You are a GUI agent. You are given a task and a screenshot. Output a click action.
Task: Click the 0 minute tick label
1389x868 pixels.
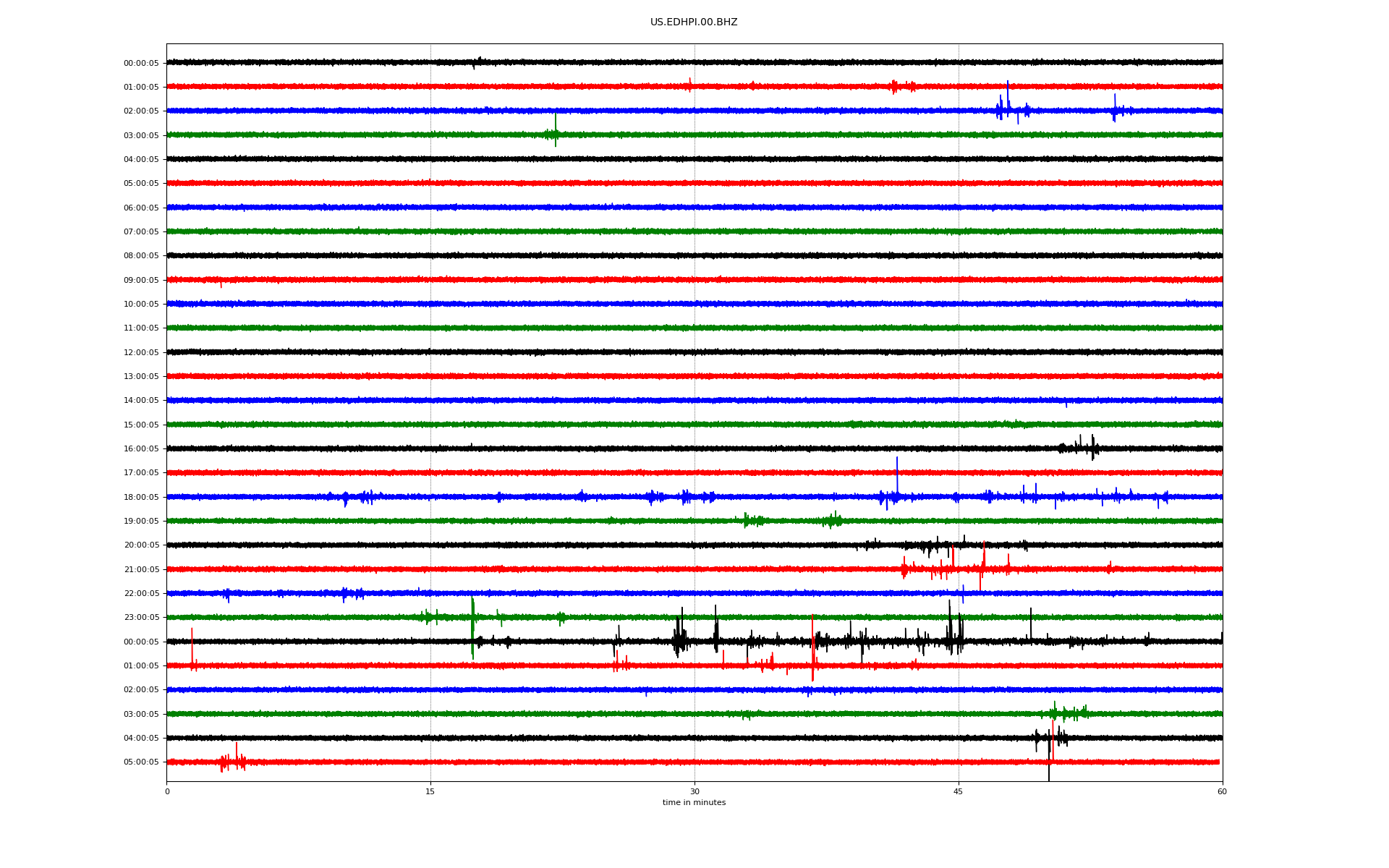167,791
